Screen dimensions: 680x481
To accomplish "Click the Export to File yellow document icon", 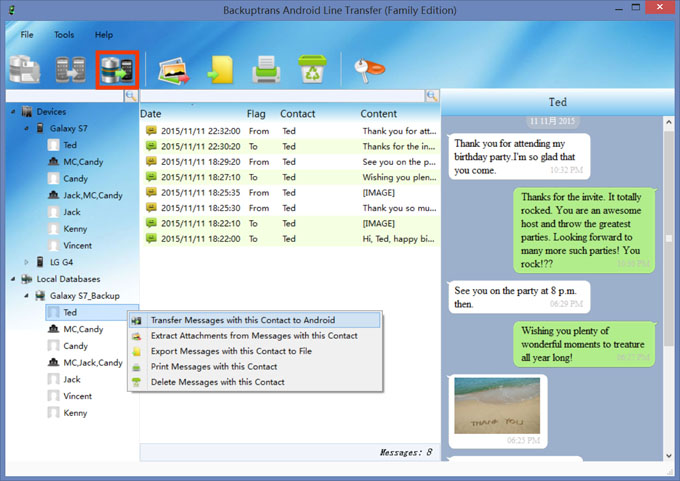I will point(221,70).
